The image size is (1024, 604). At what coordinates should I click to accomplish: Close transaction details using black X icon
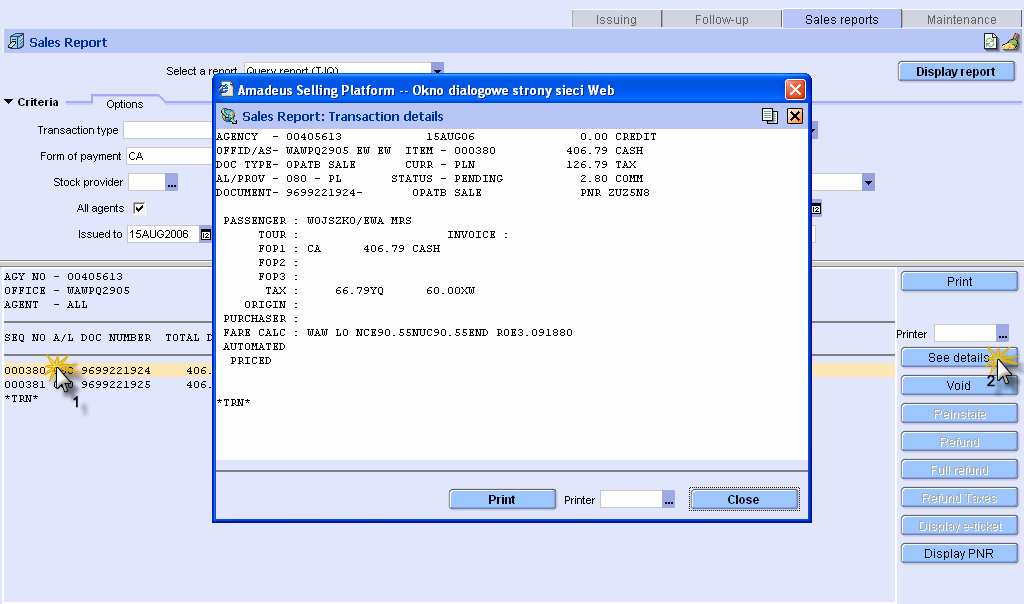(x=795, y=116)
